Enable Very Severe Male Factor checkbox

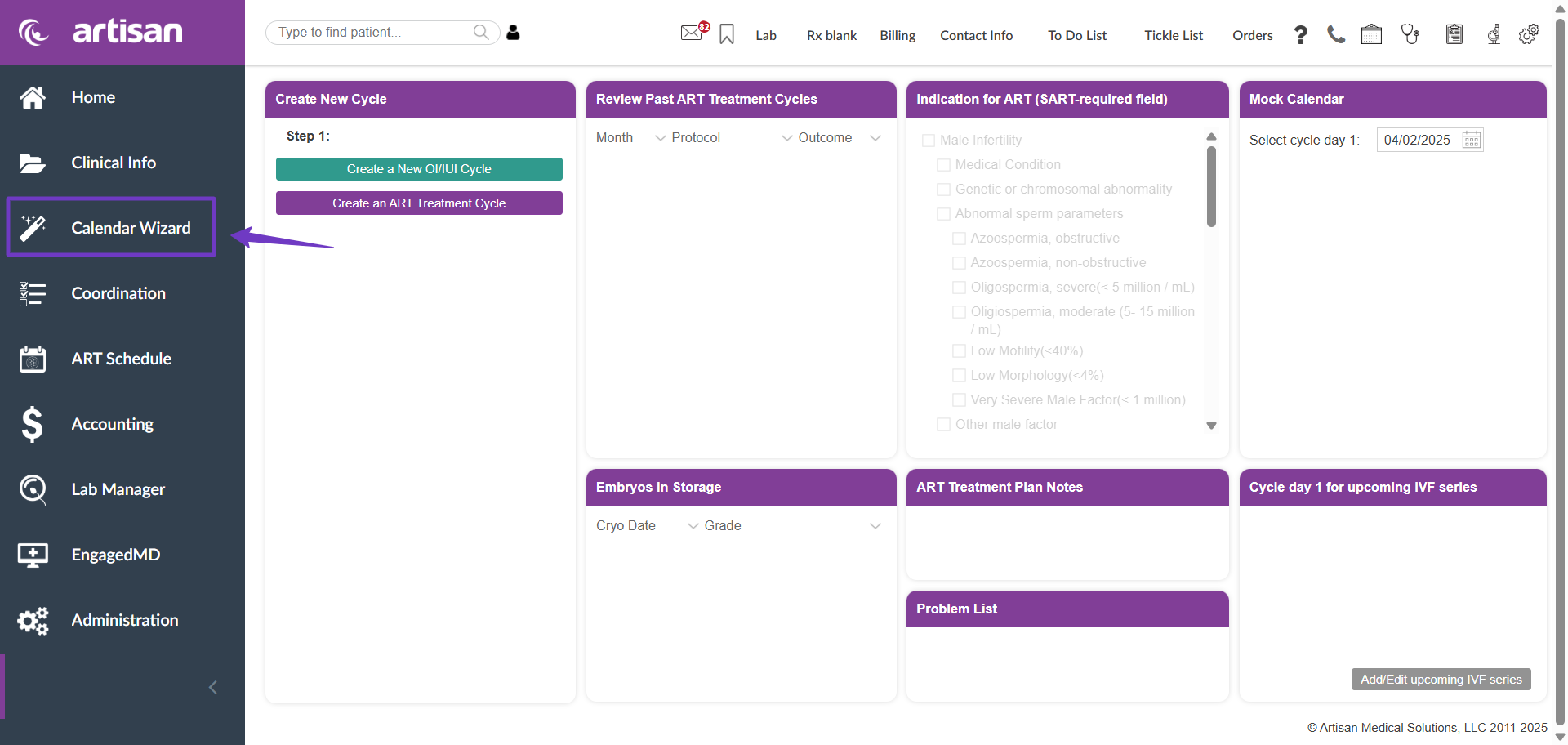(959, 400)
